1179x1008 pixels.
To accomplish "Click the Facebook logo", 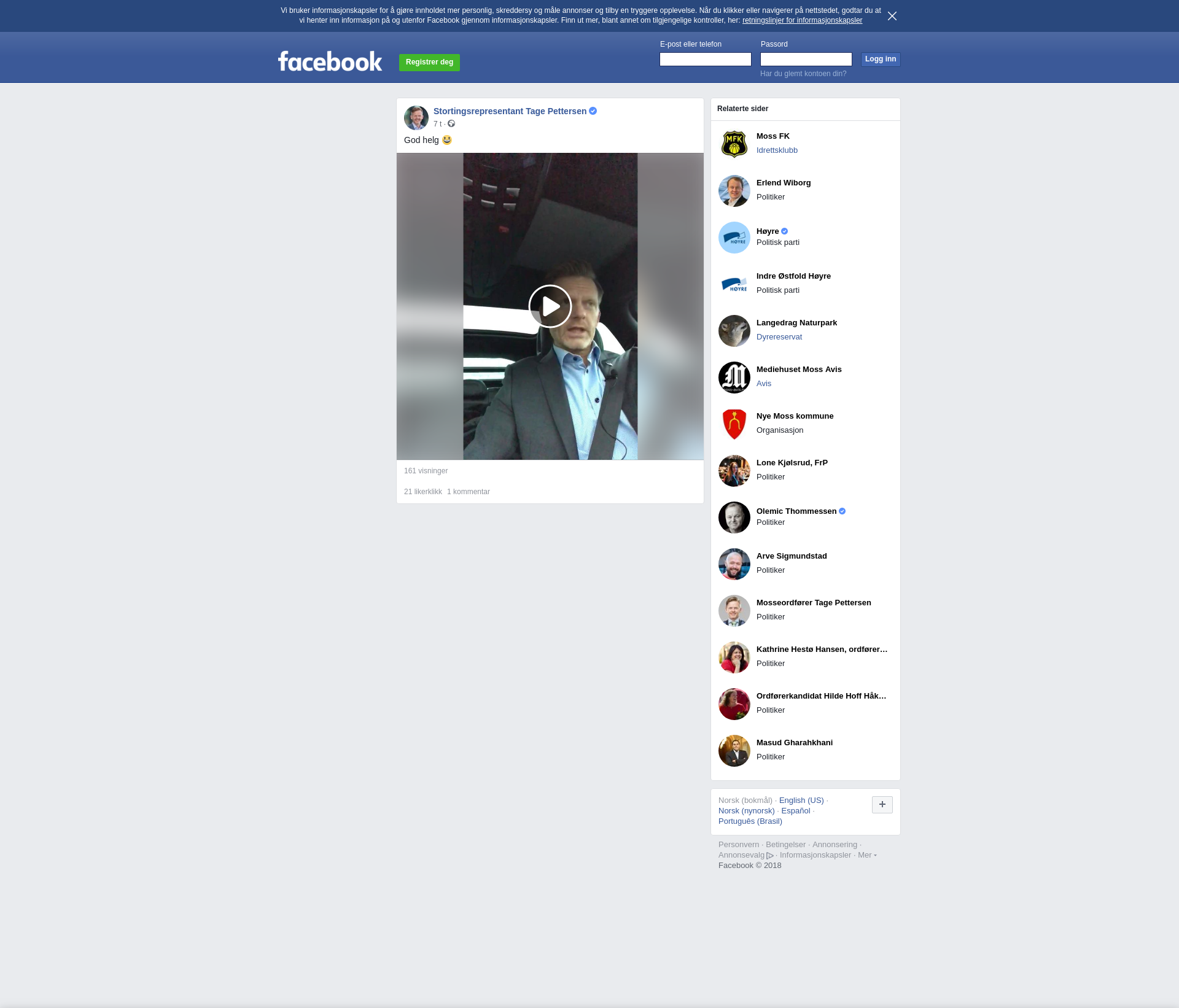I will coord(330,61).
